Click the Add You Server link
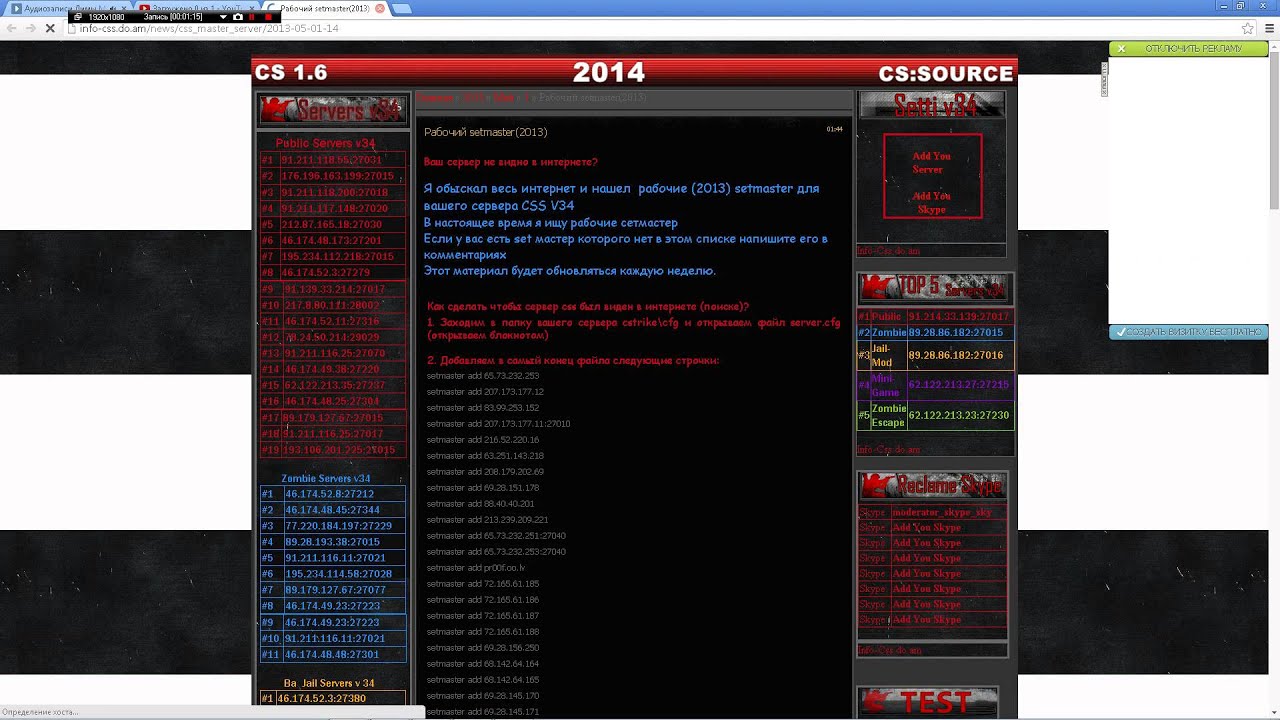Viewport: 1280px width, 720px height. click(x=932, y=163)
